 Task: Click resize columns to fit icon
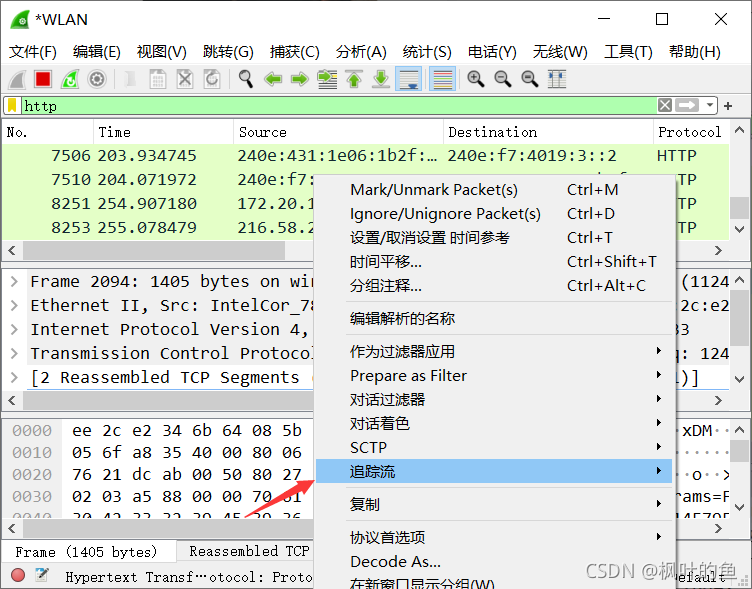coord(557,79)
